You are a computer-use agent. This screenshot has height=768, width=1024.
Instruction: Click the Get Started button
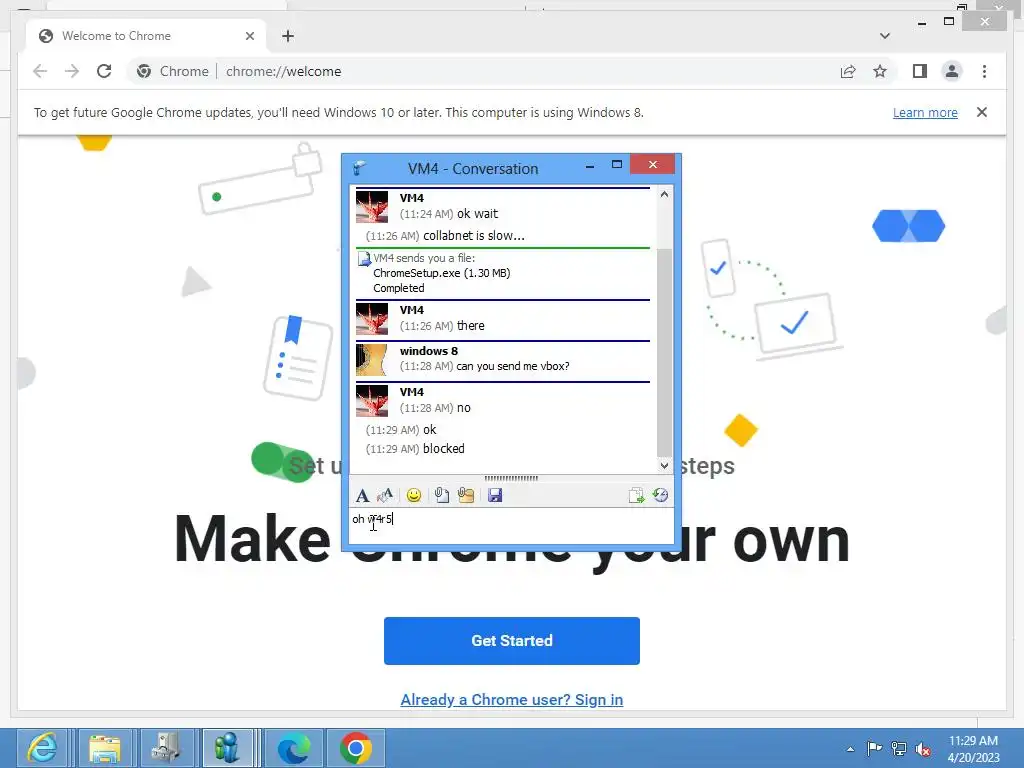click(511, 641)
